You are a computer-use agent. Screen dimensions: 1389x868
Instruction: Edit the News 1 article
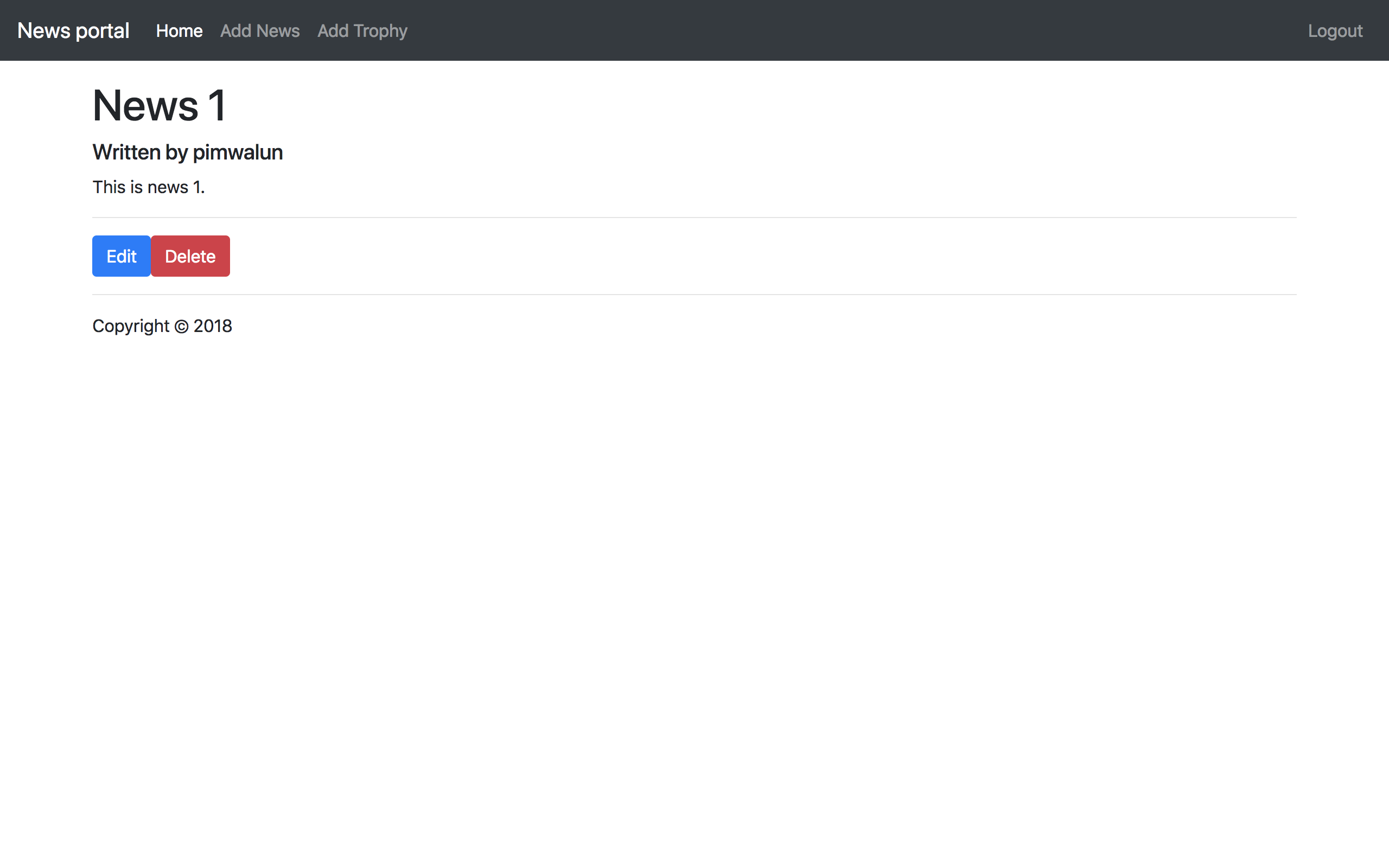(121, 256)
